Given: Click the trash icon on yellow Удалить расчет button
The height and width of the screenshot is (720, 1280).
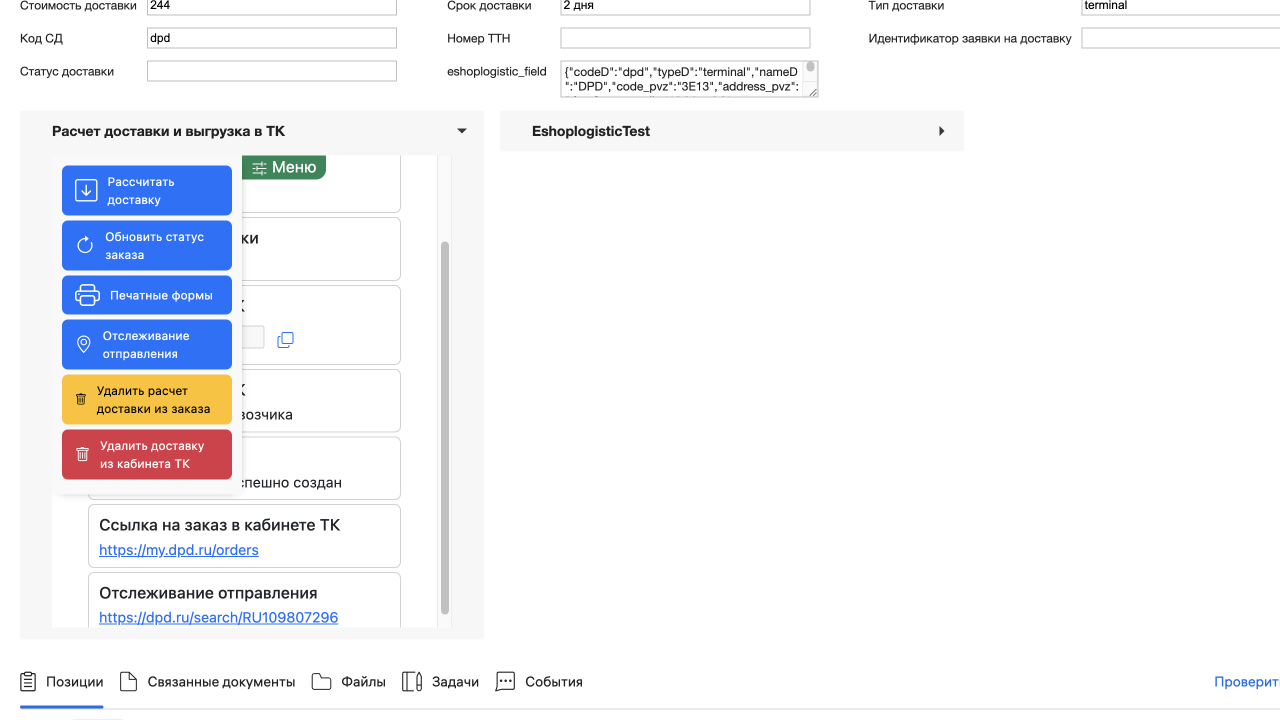Looking at the screenshot, I should (81, 400).
